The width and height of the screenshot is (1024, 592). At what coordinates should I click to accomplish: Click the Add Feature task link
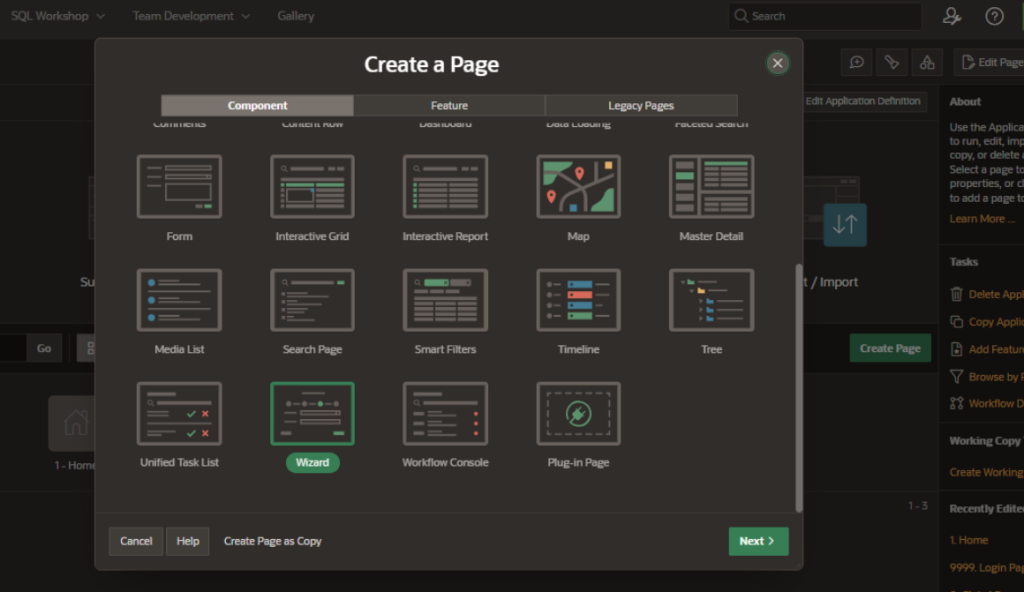point(996,349)
